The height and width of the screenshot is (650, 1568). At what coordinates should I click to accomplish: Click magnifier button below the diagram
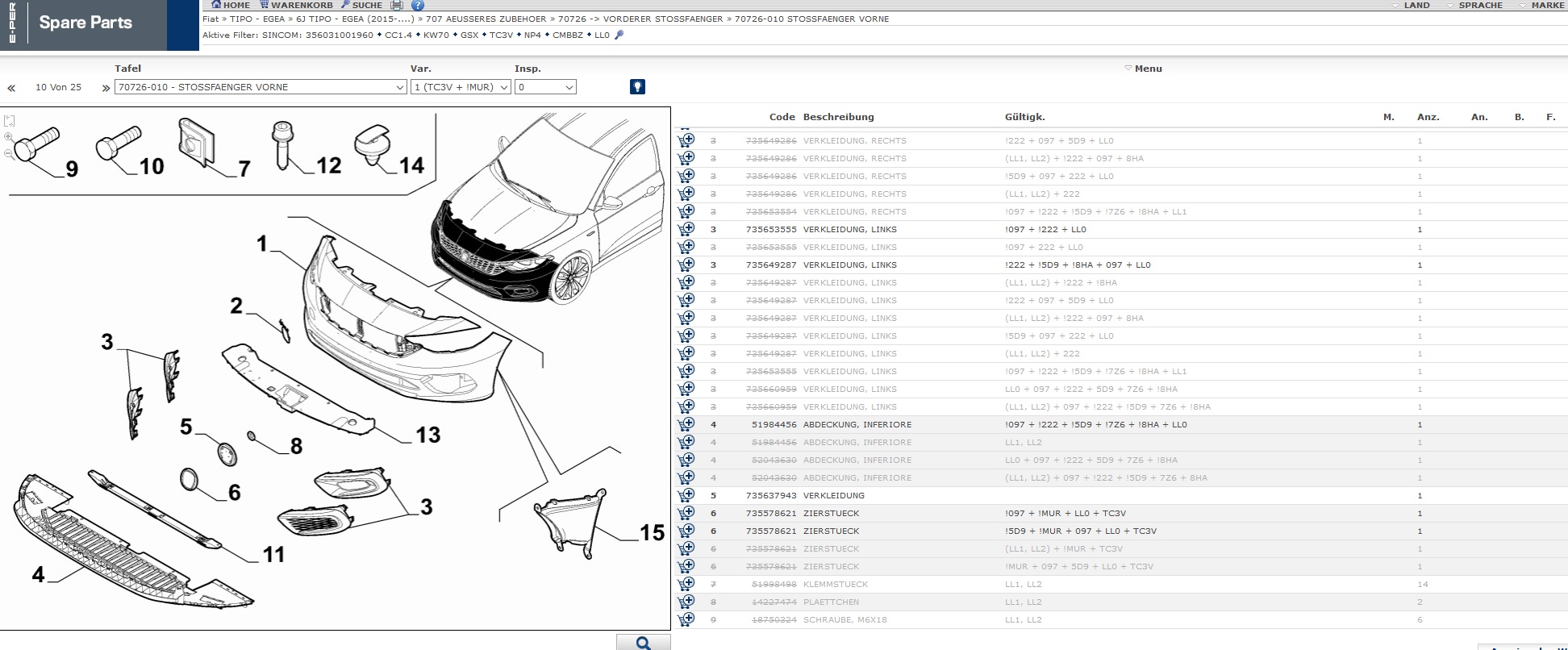pos(643,643)
